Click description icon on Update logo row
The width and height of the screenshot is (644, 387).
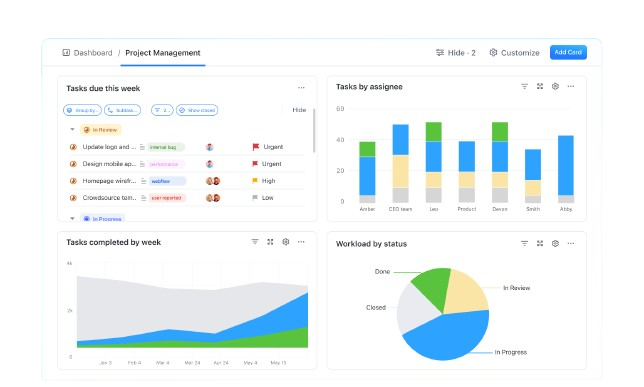coord(143,147)
